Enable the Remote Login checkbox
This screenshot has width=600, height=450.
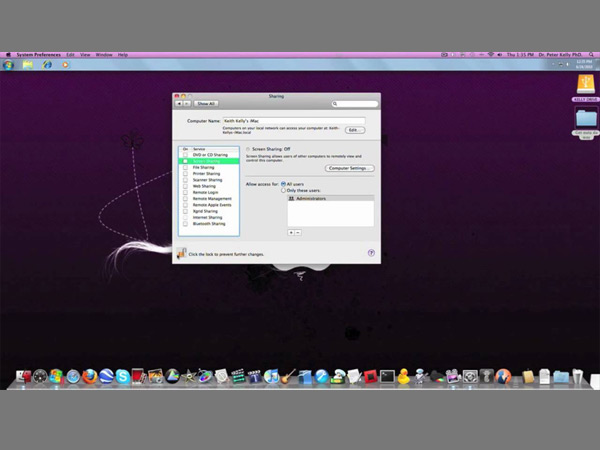pos(185,192)
